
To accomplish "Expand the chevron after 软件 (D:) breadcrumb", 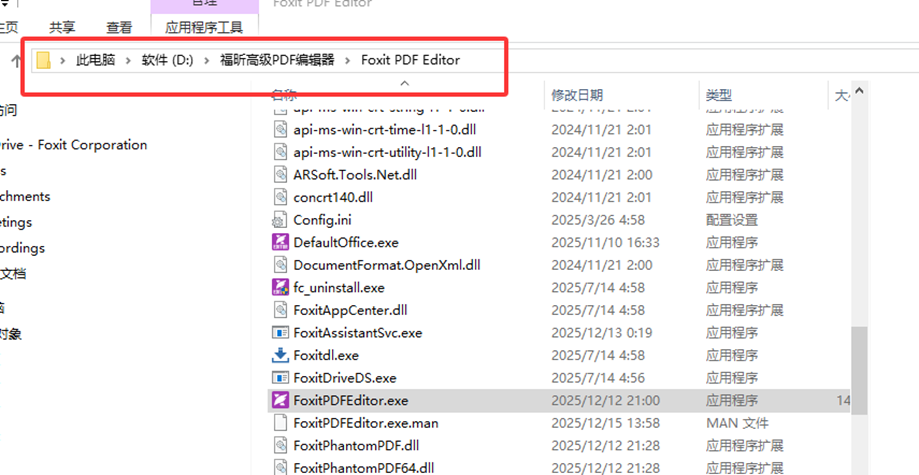I will tap(207, 60).
